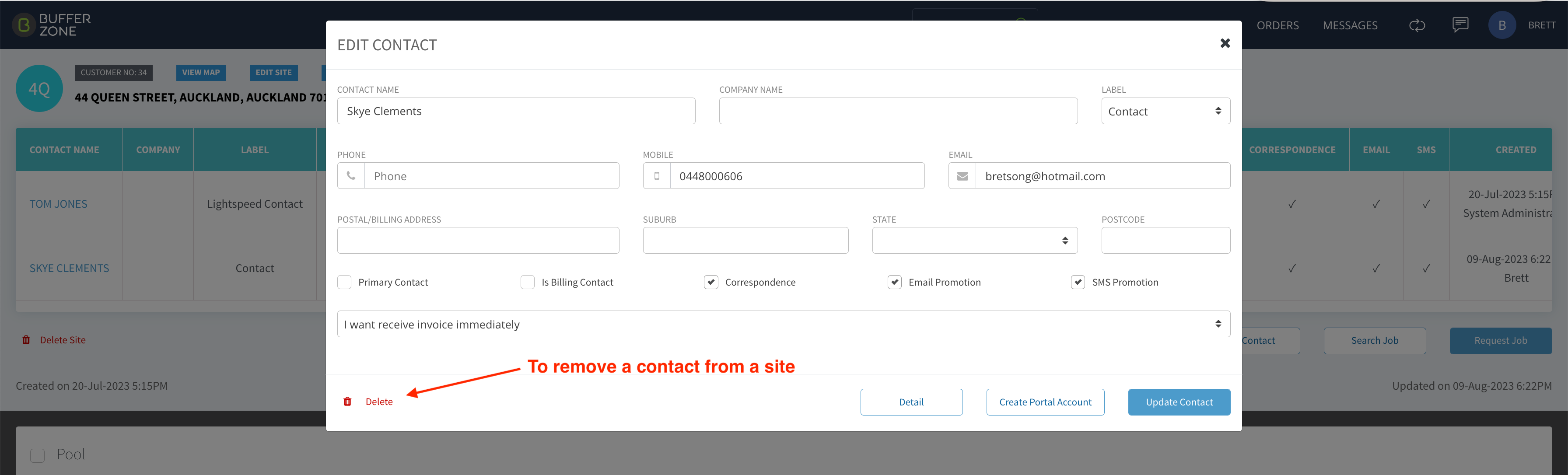Click the Label column header

(x=255, y=150)
